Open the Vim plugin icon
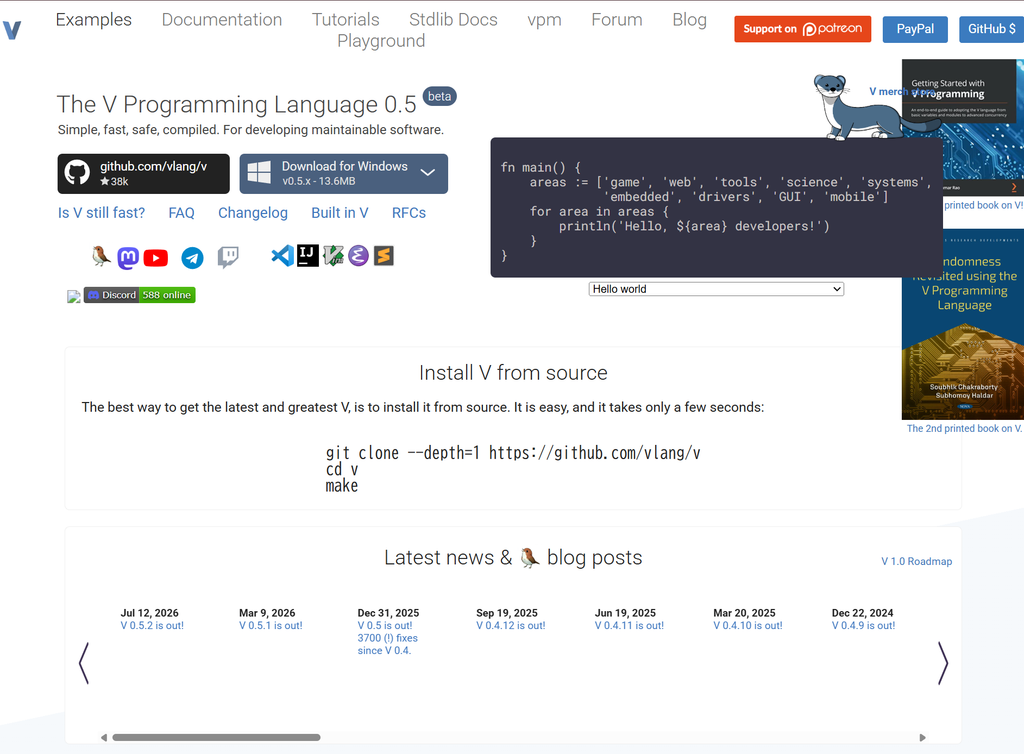Image resolution: width=1024 pixels, height=754 pixels. [333, 256]
